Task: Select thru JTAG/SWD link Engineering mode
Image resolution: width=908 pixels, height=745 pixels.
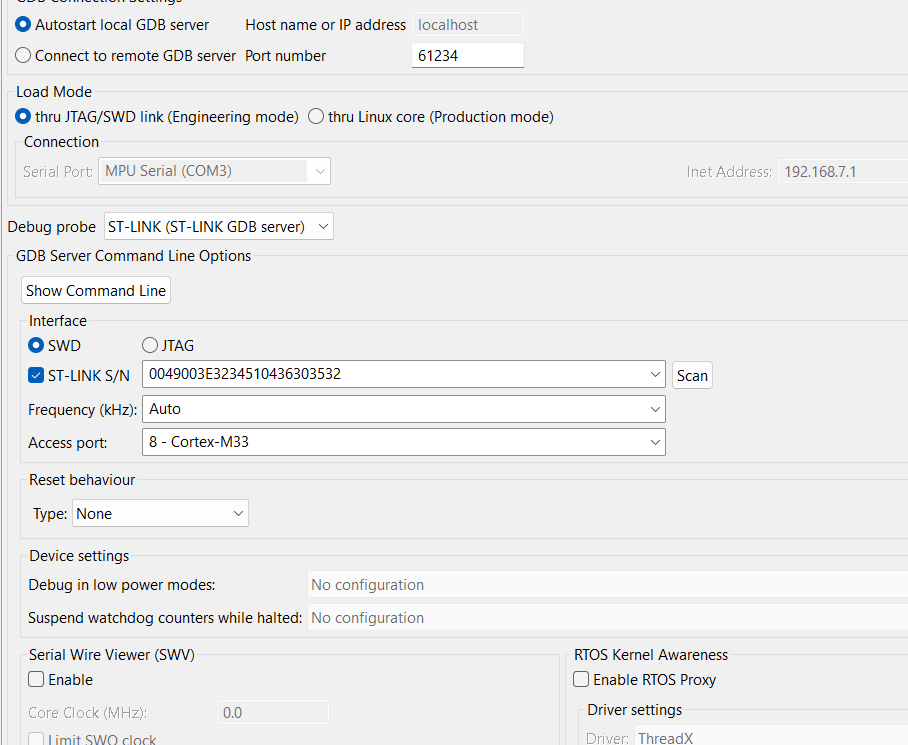Action: point(24,117)
